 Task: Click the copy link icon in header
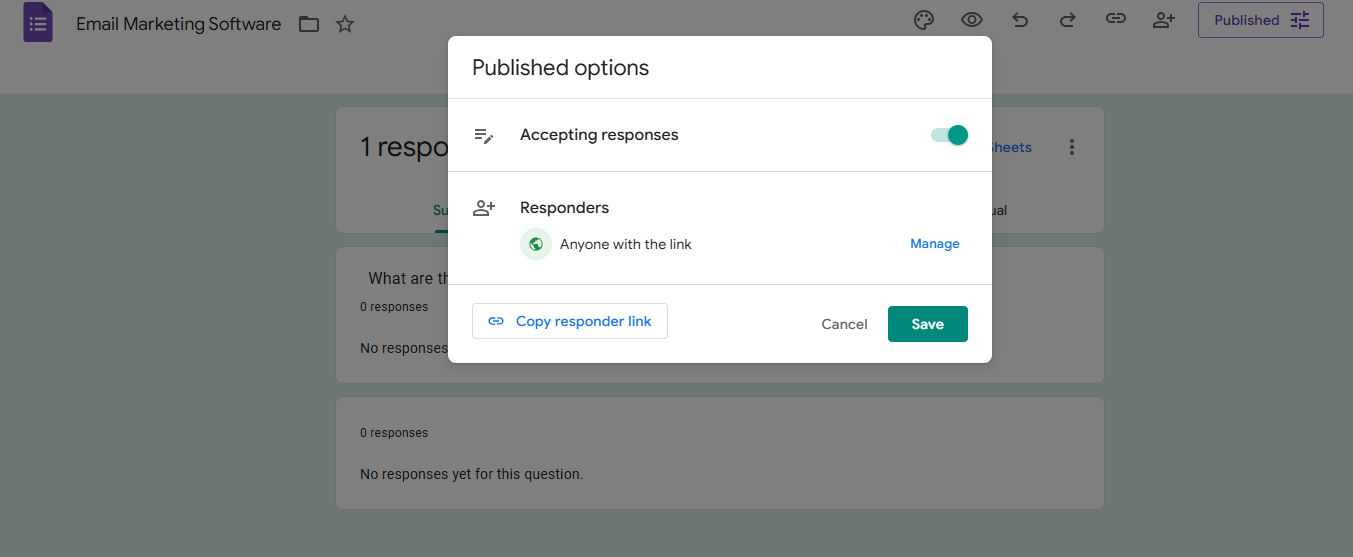tap(1115, 20)
